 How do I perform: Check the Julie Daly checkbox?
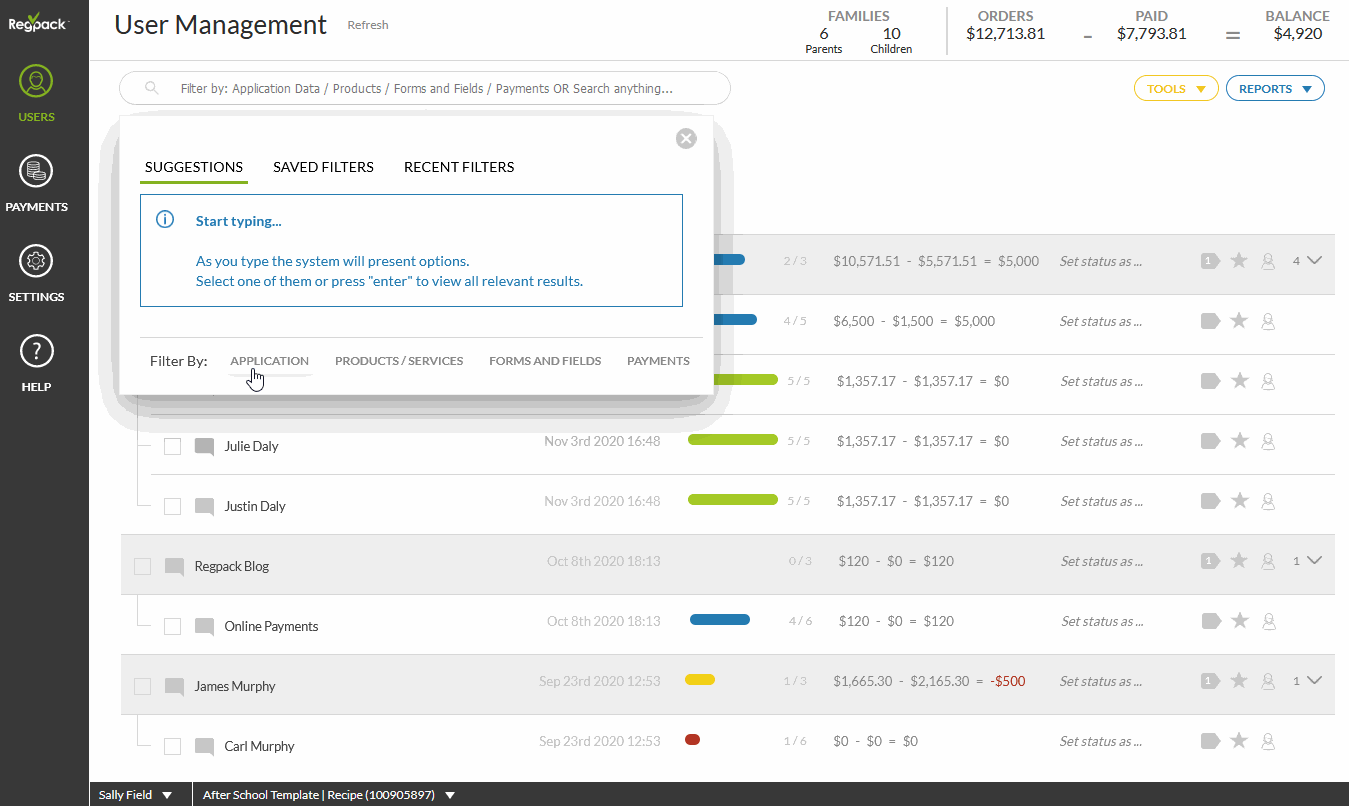tap(172, 447)
